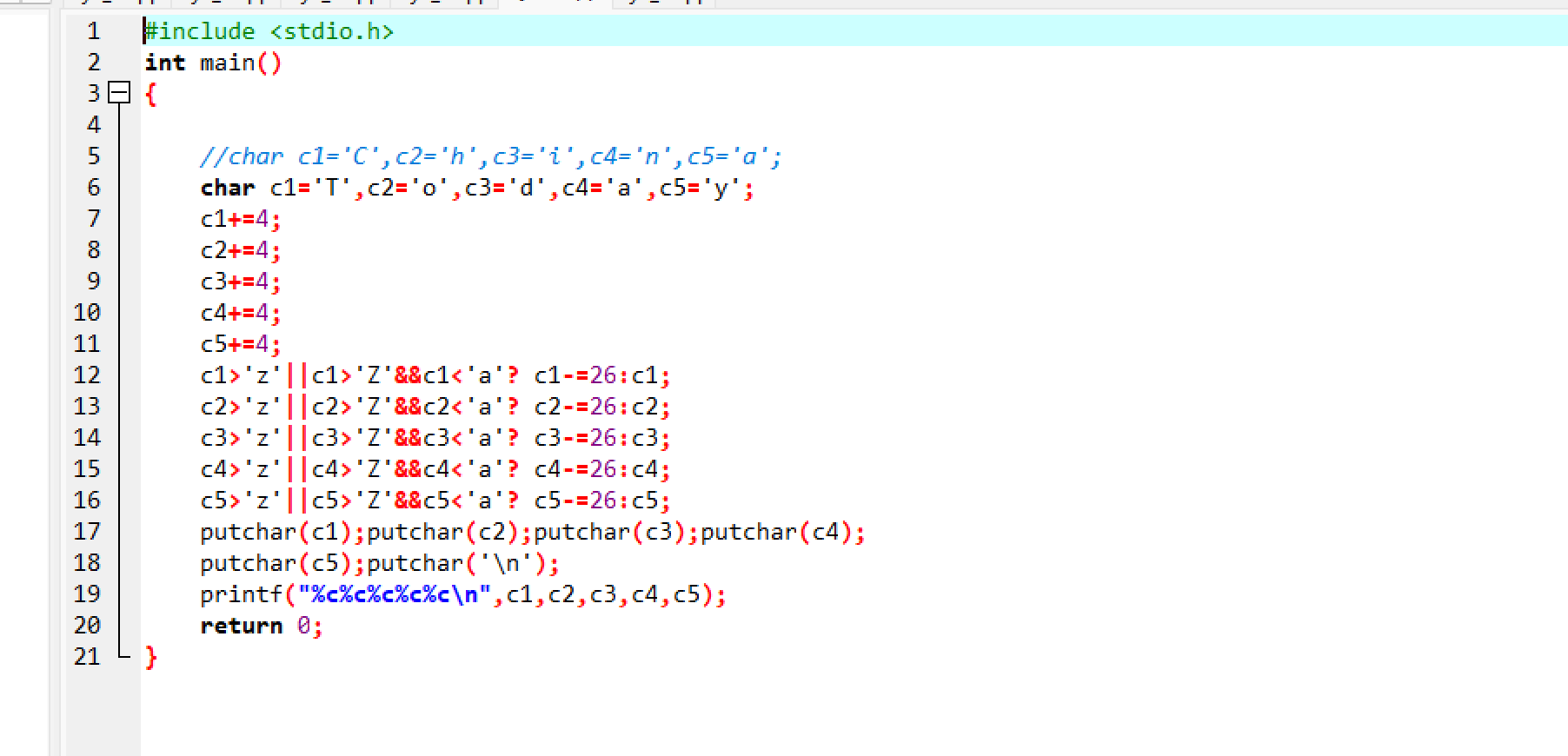Click the 'c1>'z'' ternary expression line
Screen dimensions: 1568x756
pyautogui.click(x=435, y=375)
